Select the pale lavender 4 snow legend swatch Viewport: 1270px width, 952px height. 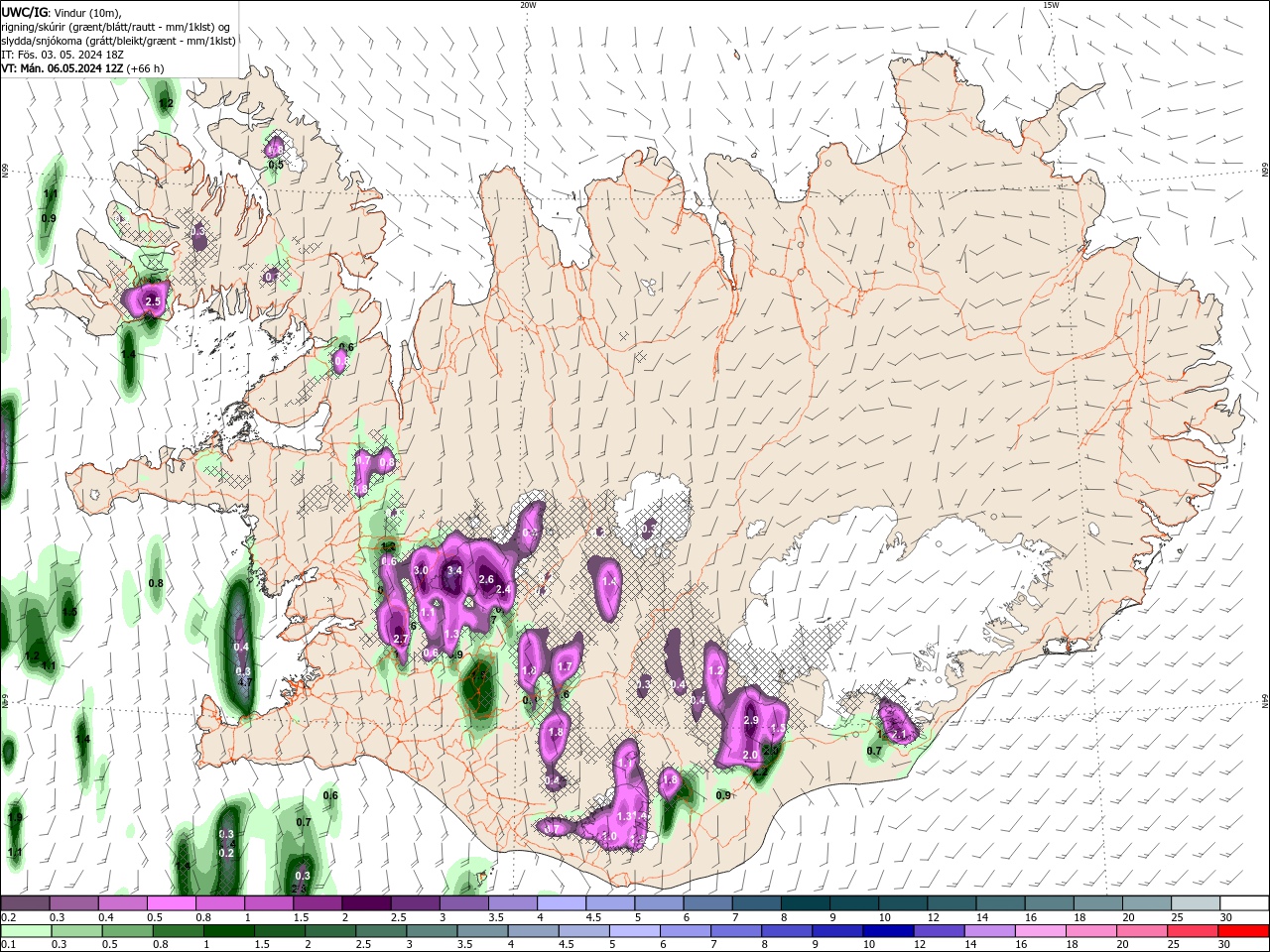click(560, 903)
